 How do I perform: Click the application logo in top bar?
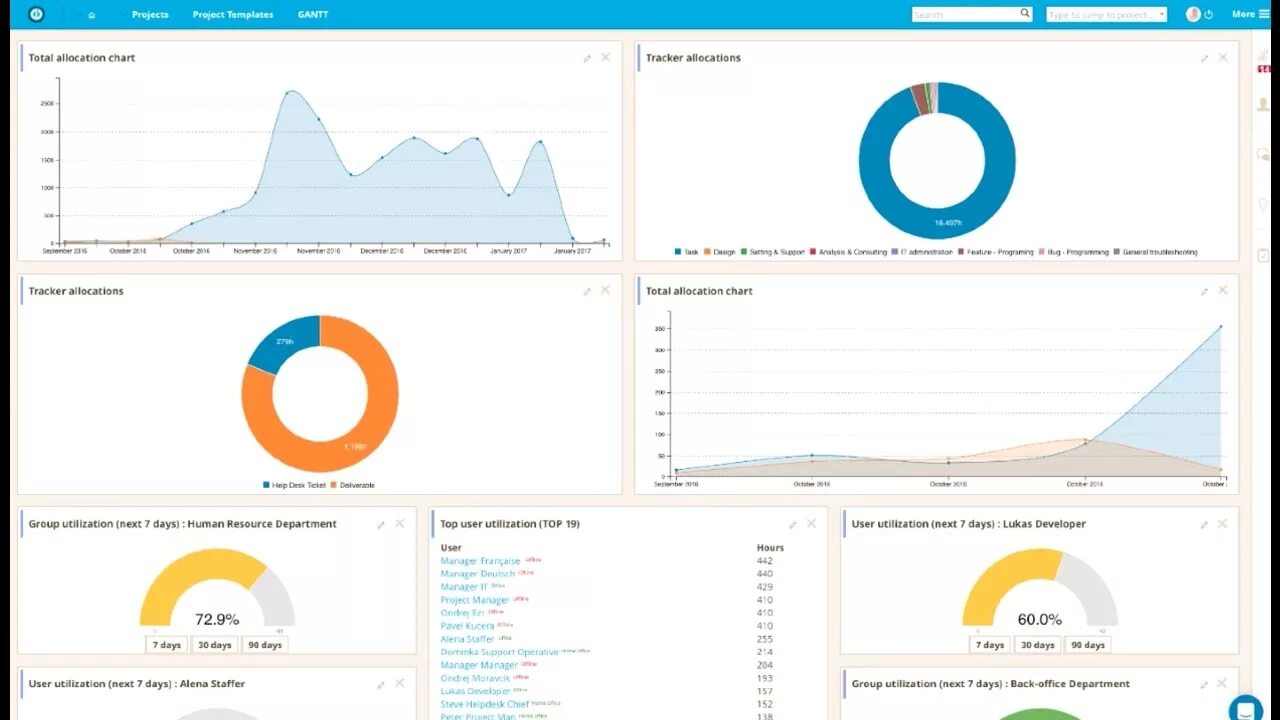36,14
